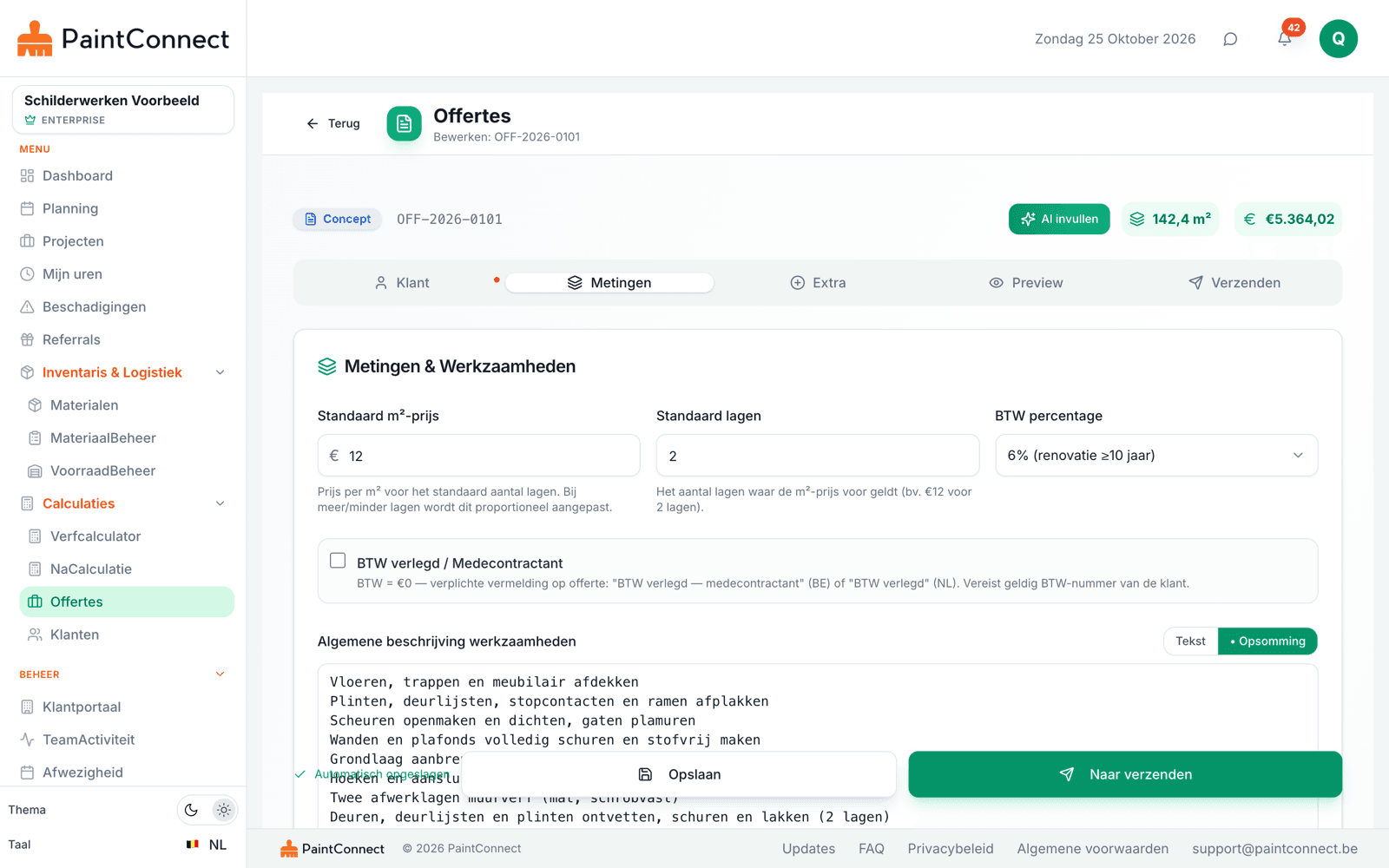Collapse the BEHEER section chevron
This screenshot has width=1389, height=868.
220,674
